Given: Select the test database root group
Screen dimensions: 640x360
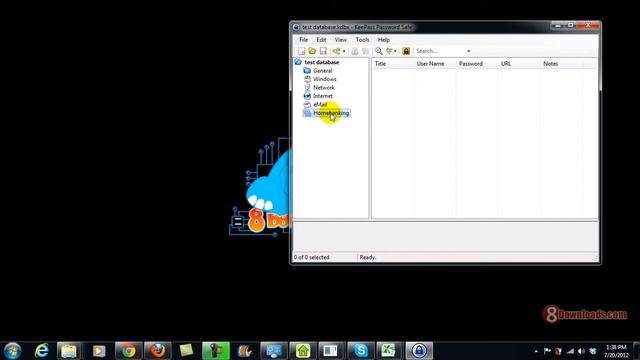Looking at the screenshot, I should point(322,62).
